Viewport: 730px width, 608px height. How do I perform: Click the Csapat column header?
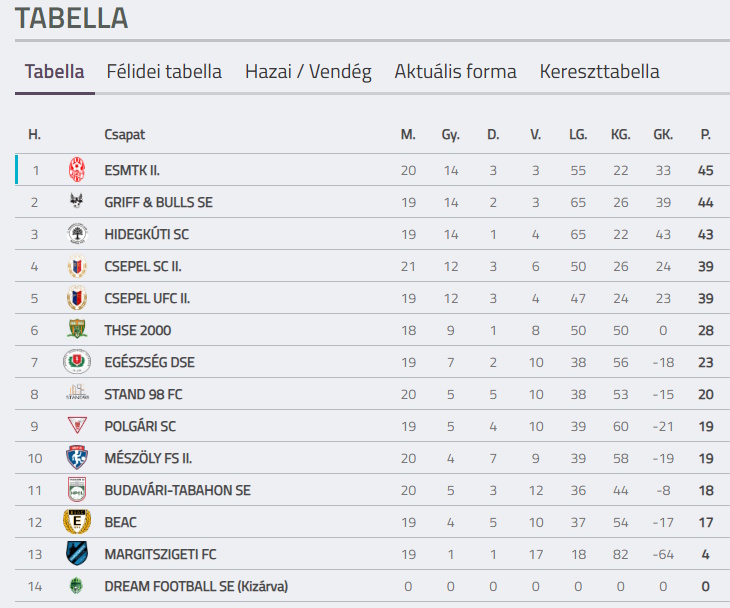(x=124, y=134)
